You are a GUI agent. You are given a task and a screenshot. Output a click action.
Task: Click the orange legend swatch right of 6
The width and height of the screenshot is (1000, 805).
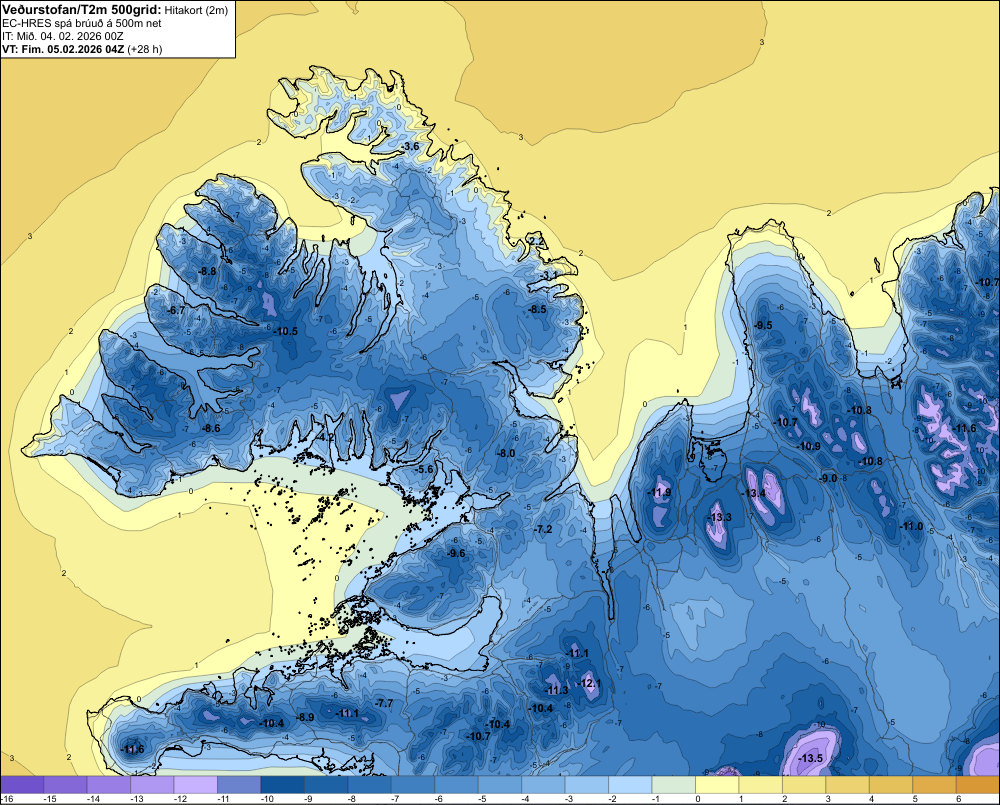click(978, 785)
